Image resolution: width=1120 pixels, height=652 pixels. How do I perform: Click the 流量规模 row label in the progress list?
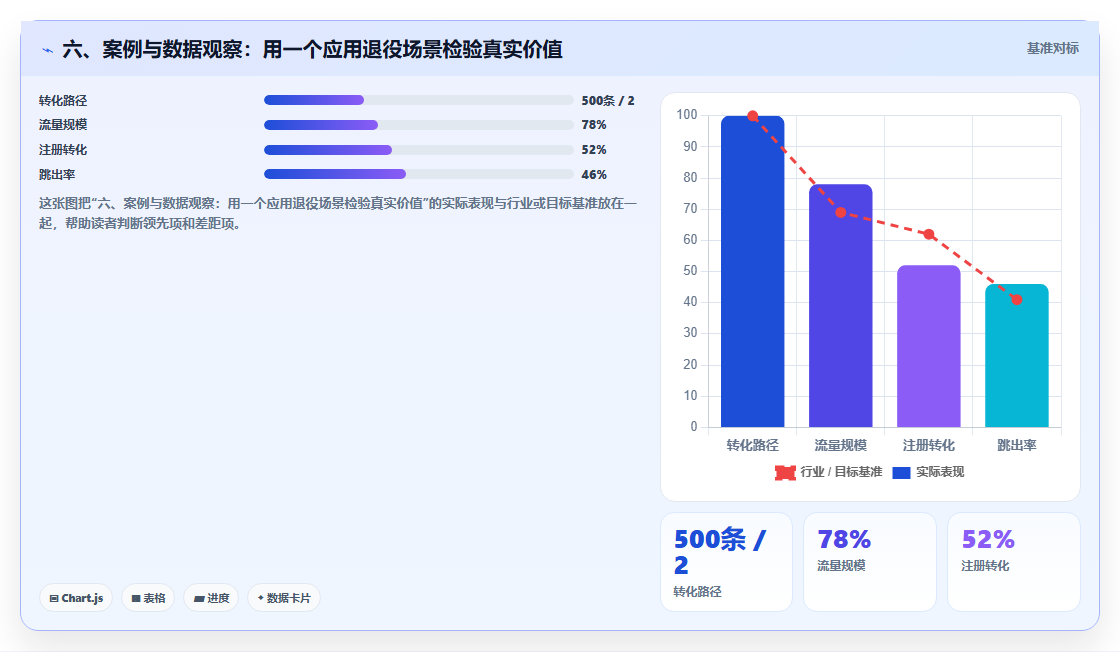pyautogui.click(x=63, y=125)
